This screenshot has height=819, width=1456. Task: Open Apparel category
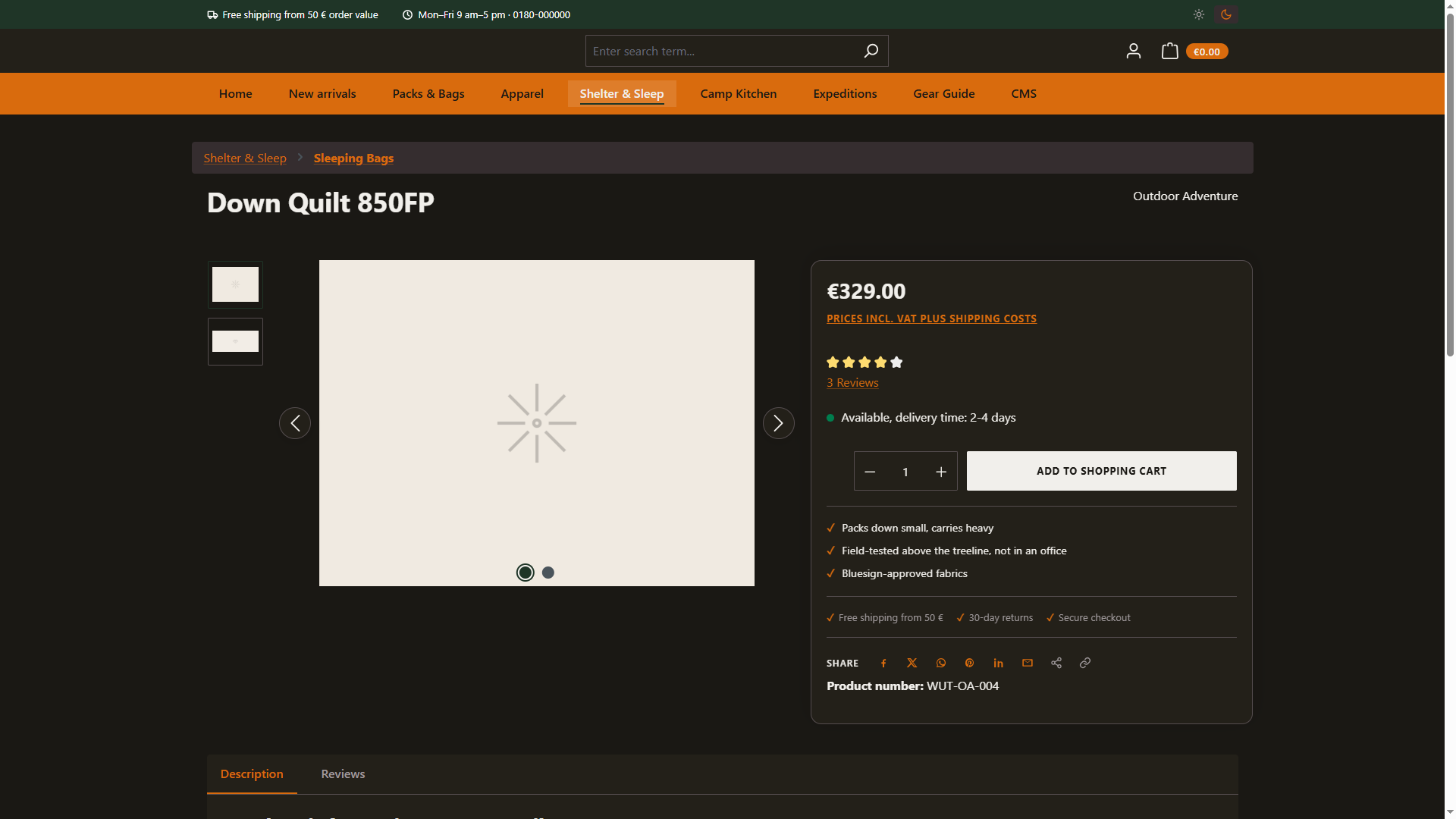(522, 93)
